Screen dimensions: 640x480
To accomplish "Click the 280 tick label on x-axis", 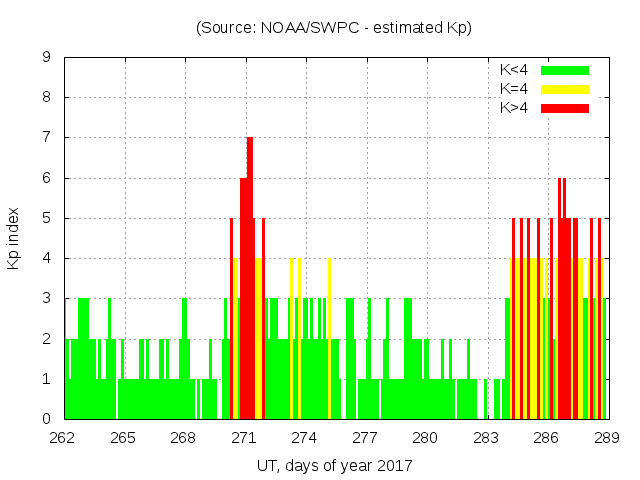I will pyautogui.click(x=425, y=437).
